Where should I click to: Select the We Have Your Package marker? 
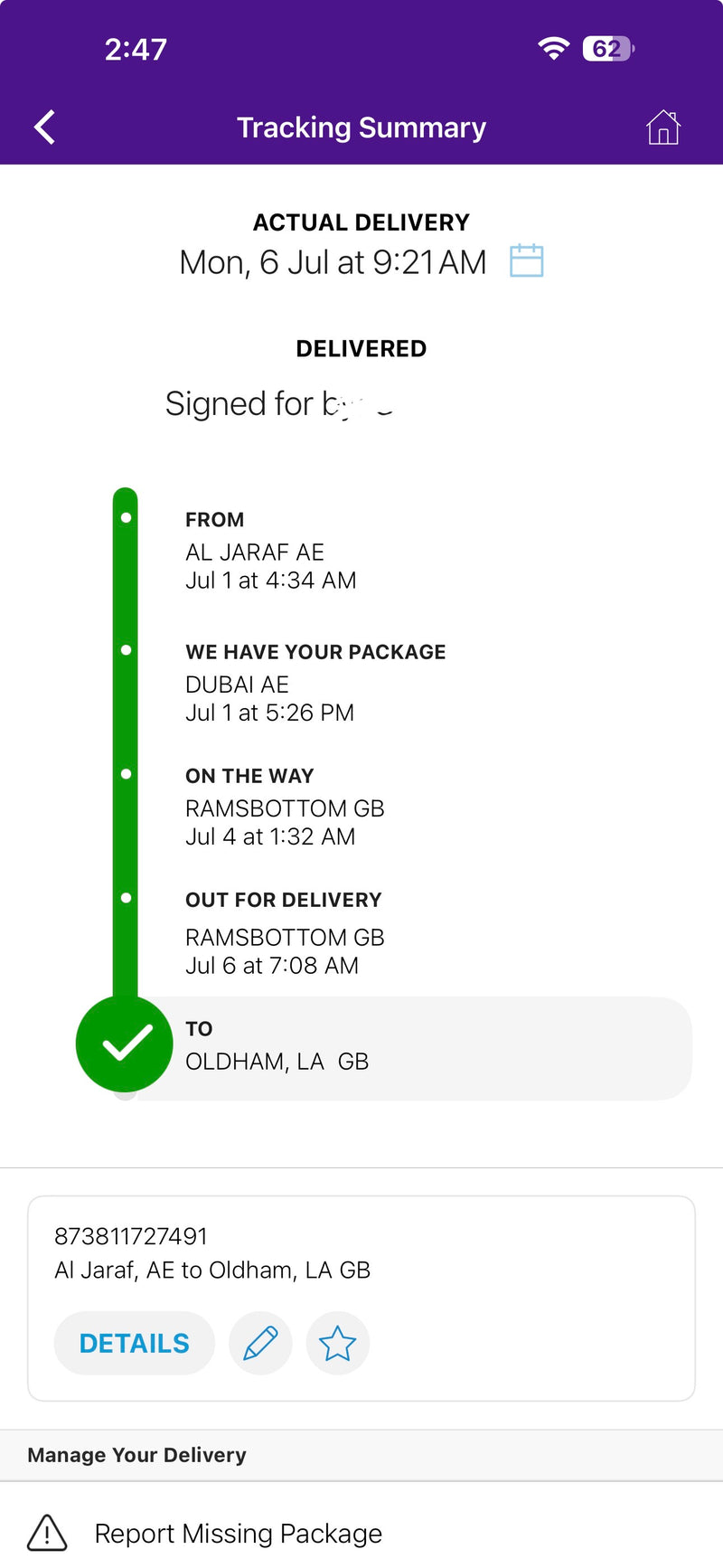[126, 650]
